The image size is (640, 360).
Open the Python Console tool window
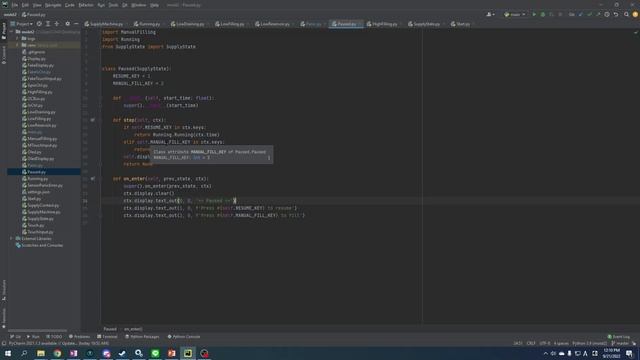coord(184,337)
